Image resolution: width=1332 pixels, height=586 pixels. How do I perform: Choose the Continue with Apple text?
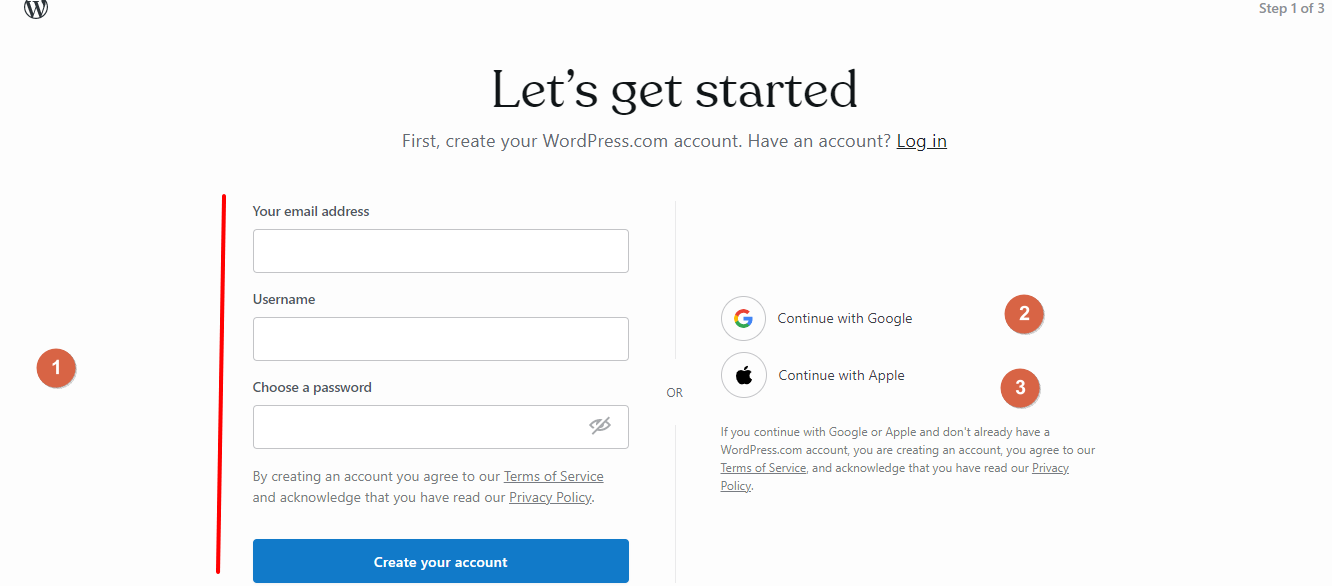(x=841, y=376)
